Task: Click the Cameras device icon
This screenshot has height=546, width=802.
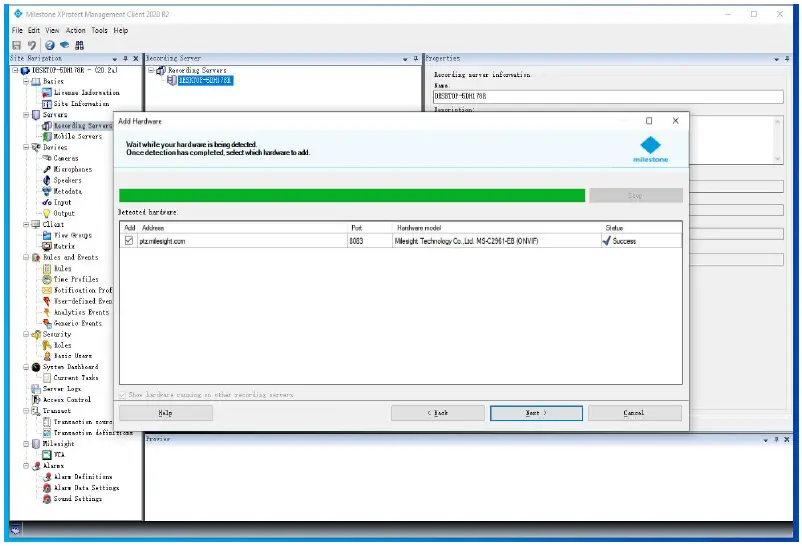Action: tap(47, 158)
